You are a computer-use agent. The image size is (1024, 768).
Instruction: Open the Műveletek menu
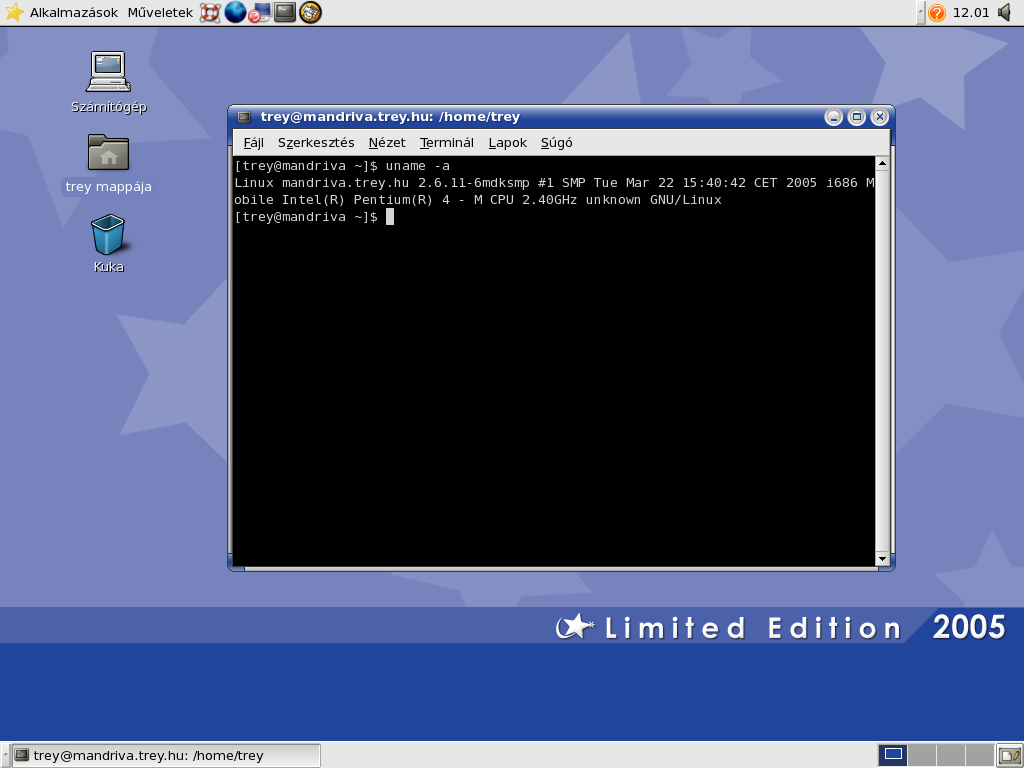pos(160,12)
